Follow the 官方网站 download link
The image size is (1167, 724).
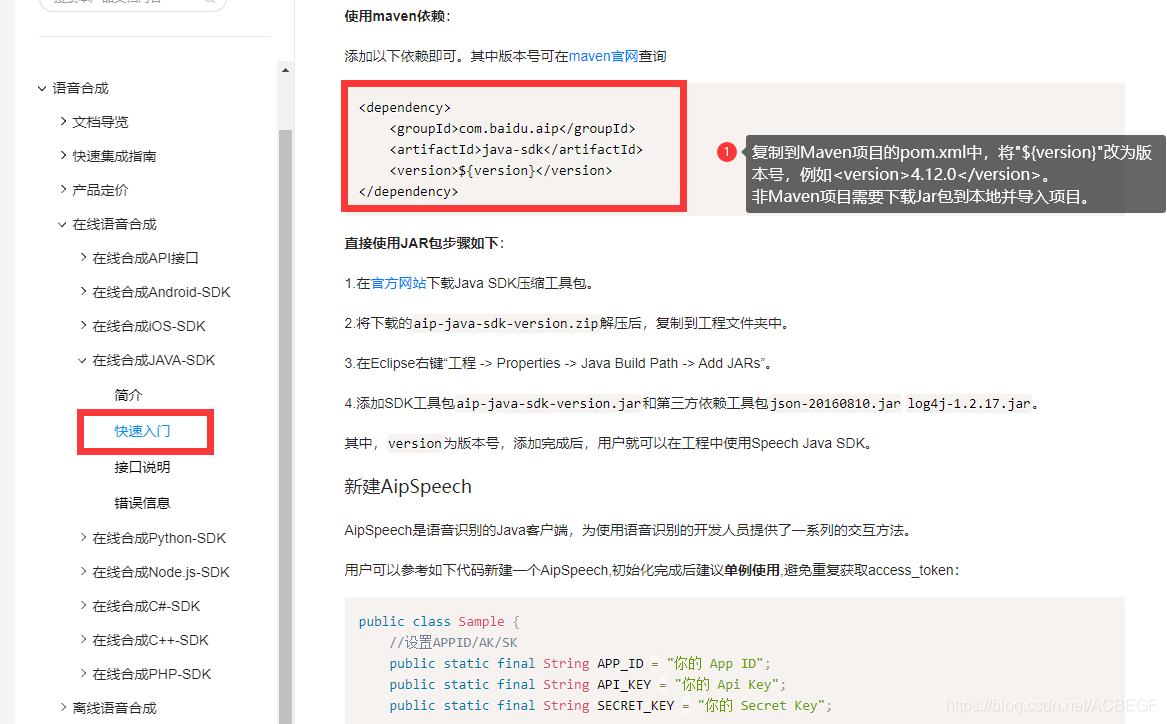click(x=398, y=283)
